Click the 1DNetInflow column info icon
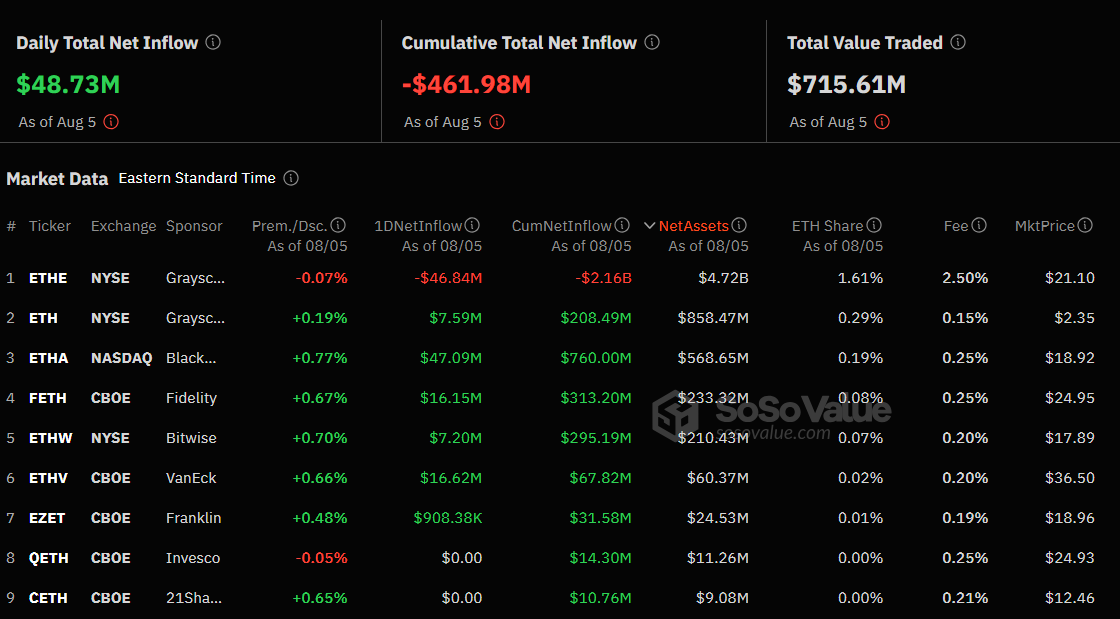This screenshot has height=619, width=1120. [x=472, y=226]
